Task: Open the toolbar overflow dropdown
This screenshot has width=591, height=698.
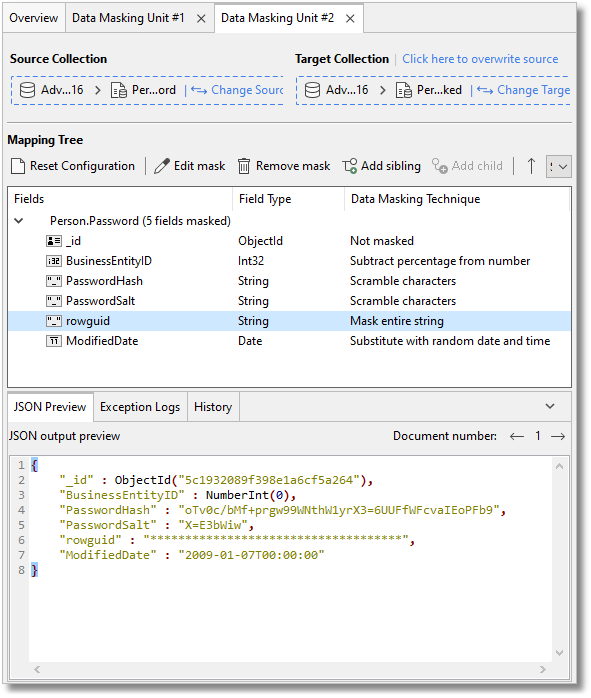Action: click(x=559, y=166)
